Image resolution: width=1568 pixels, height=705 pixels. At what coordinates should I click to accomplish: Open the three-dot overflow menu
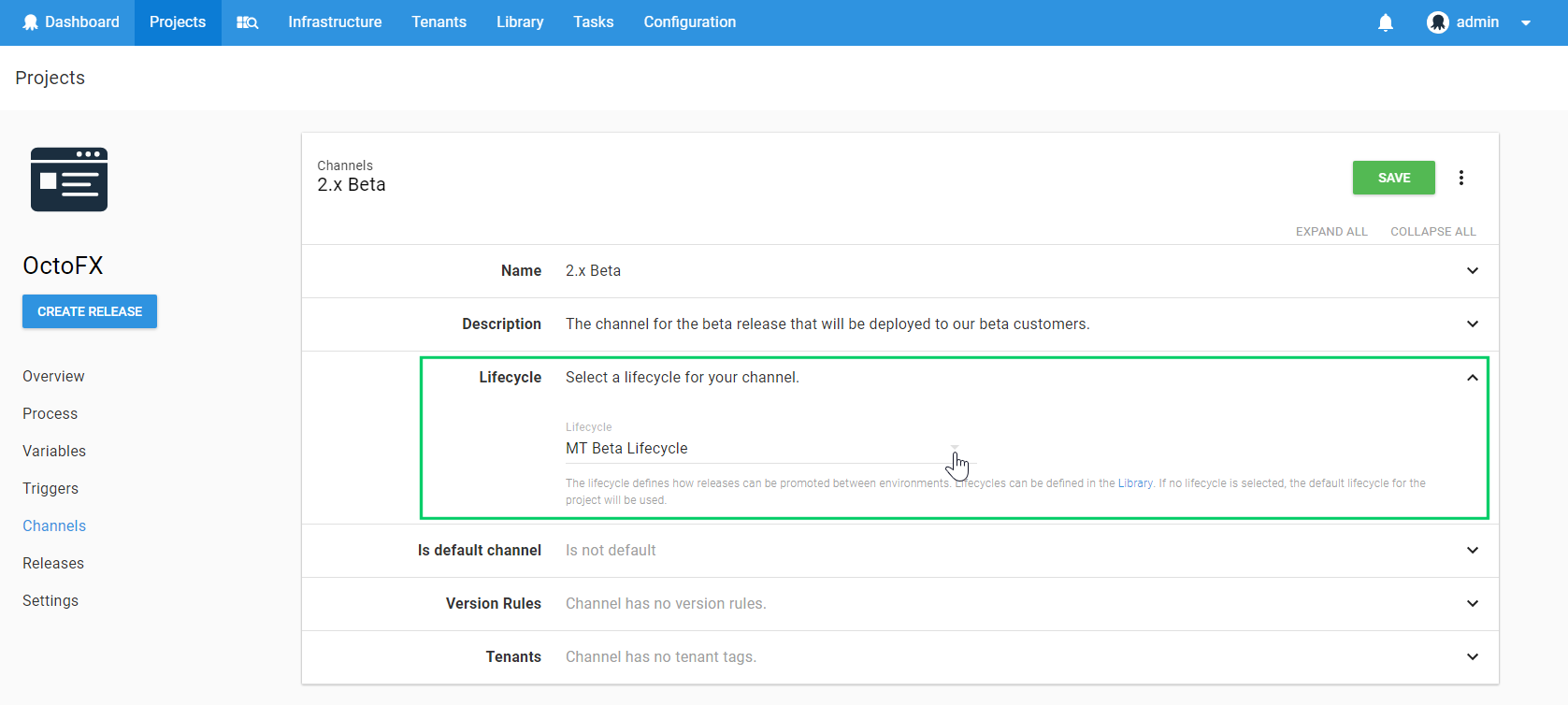click(1460, 178)
